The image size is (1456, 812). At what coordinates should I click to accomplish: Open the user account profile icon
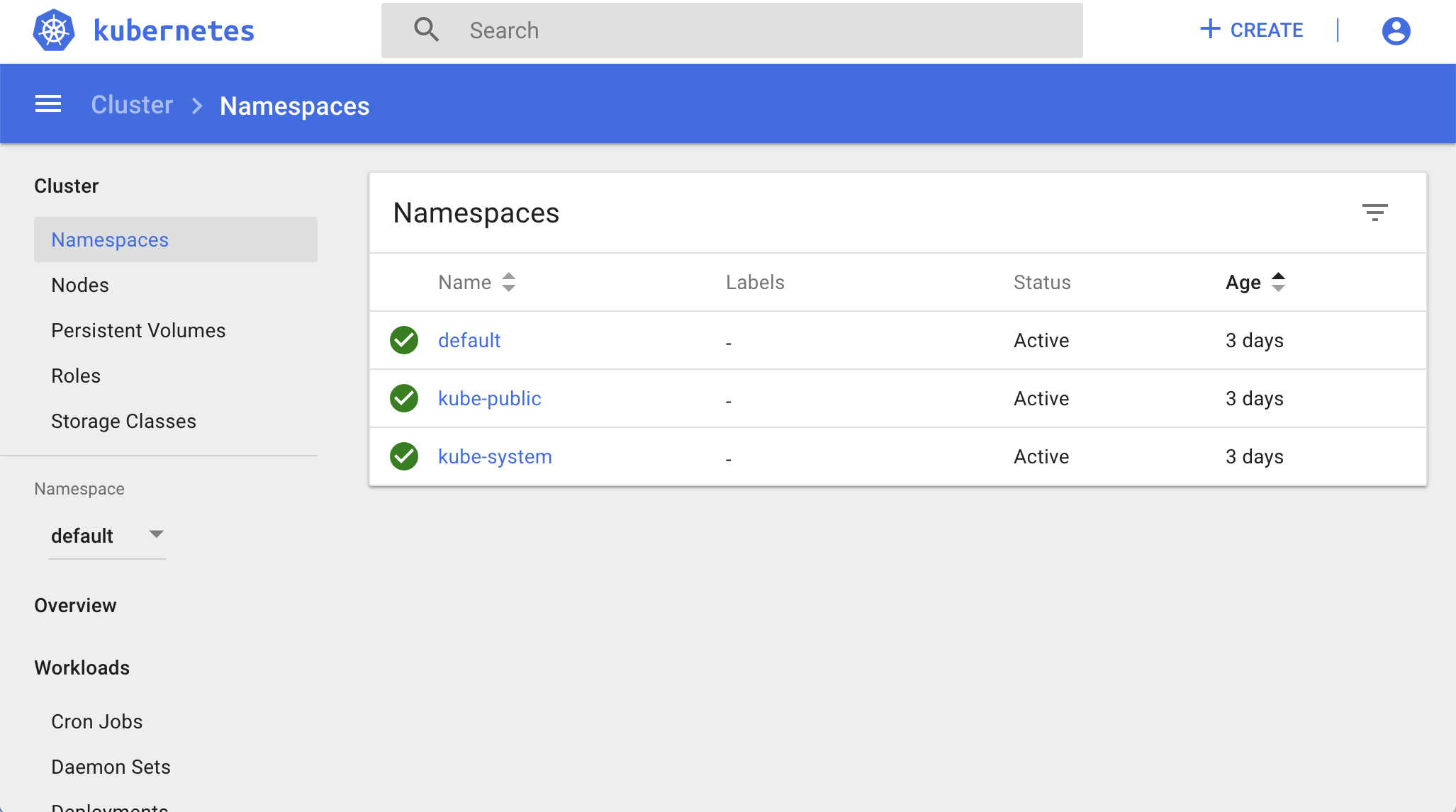pyautogui.click(x=1396, y=30)
